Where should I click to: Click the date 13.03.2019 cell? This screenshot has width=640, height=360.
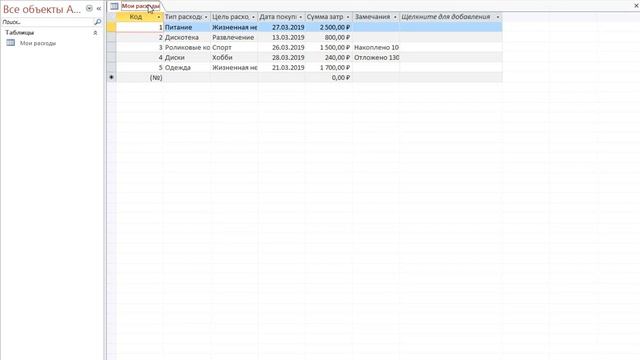[282, 37]
